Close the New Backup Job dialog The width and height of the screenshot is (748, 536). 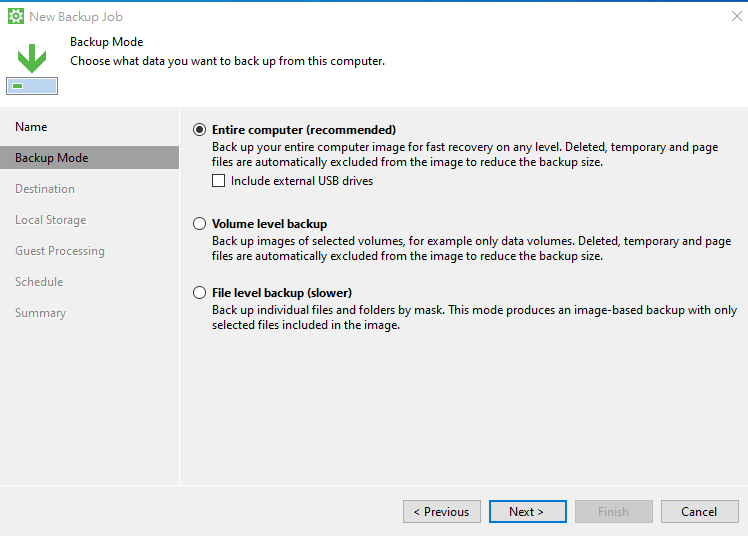(738, 16)
